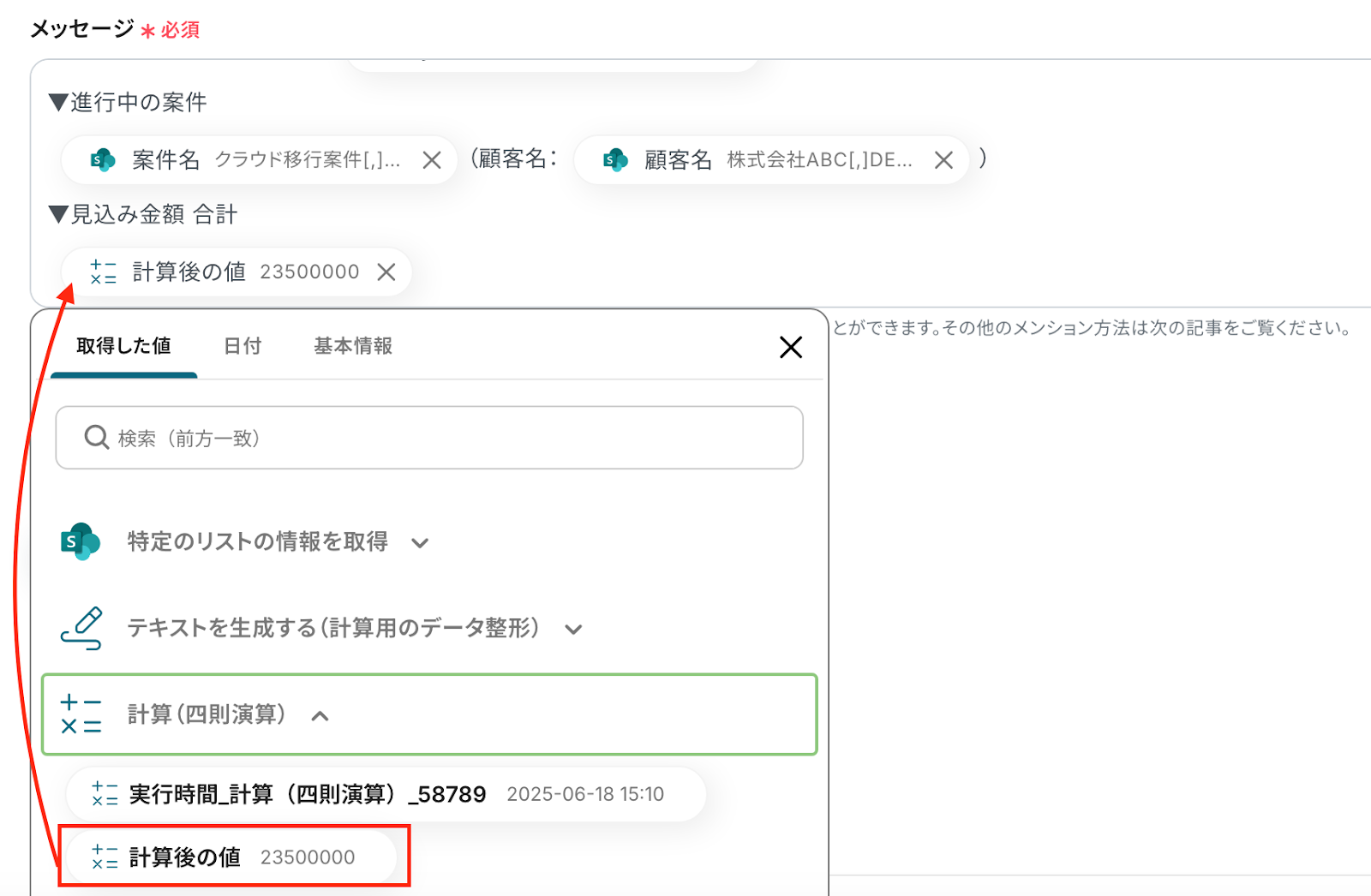The height and width of the screenshot is (896, 1371).
Task: Click the search magnifier icon
Action: tap(96, 438)
